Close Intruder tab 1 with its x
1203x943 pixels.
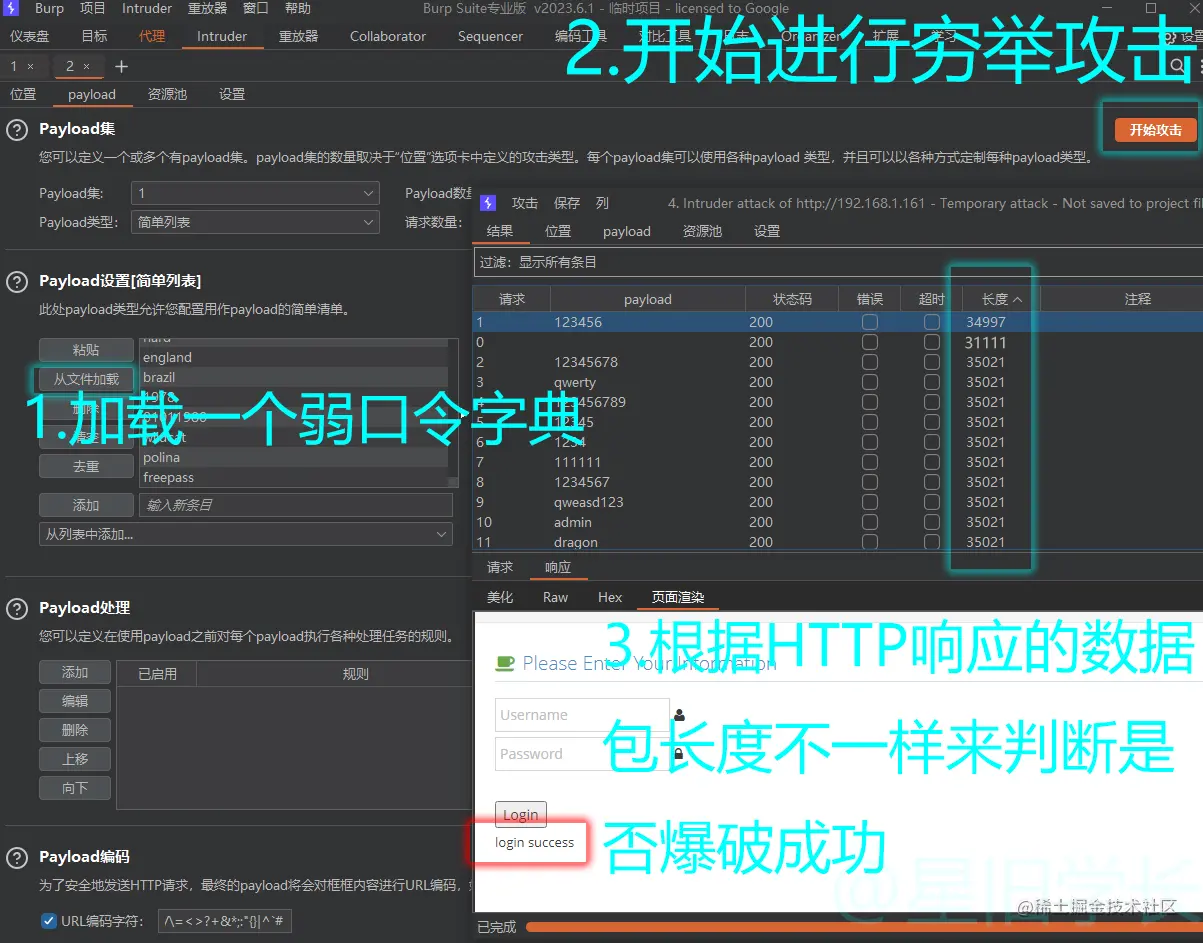[30, 66]
